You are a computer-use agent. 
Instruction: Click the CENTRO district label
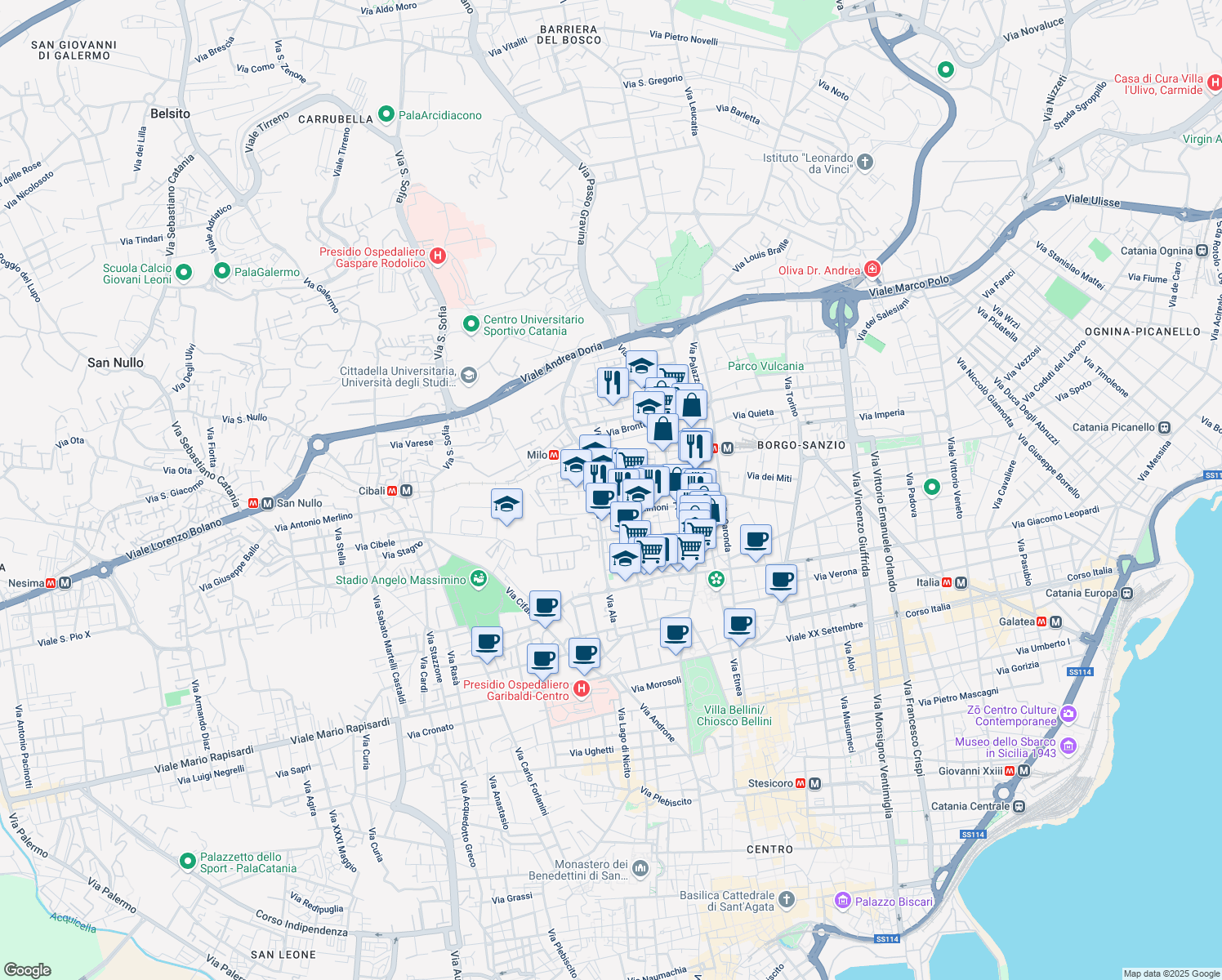point(769,849)
